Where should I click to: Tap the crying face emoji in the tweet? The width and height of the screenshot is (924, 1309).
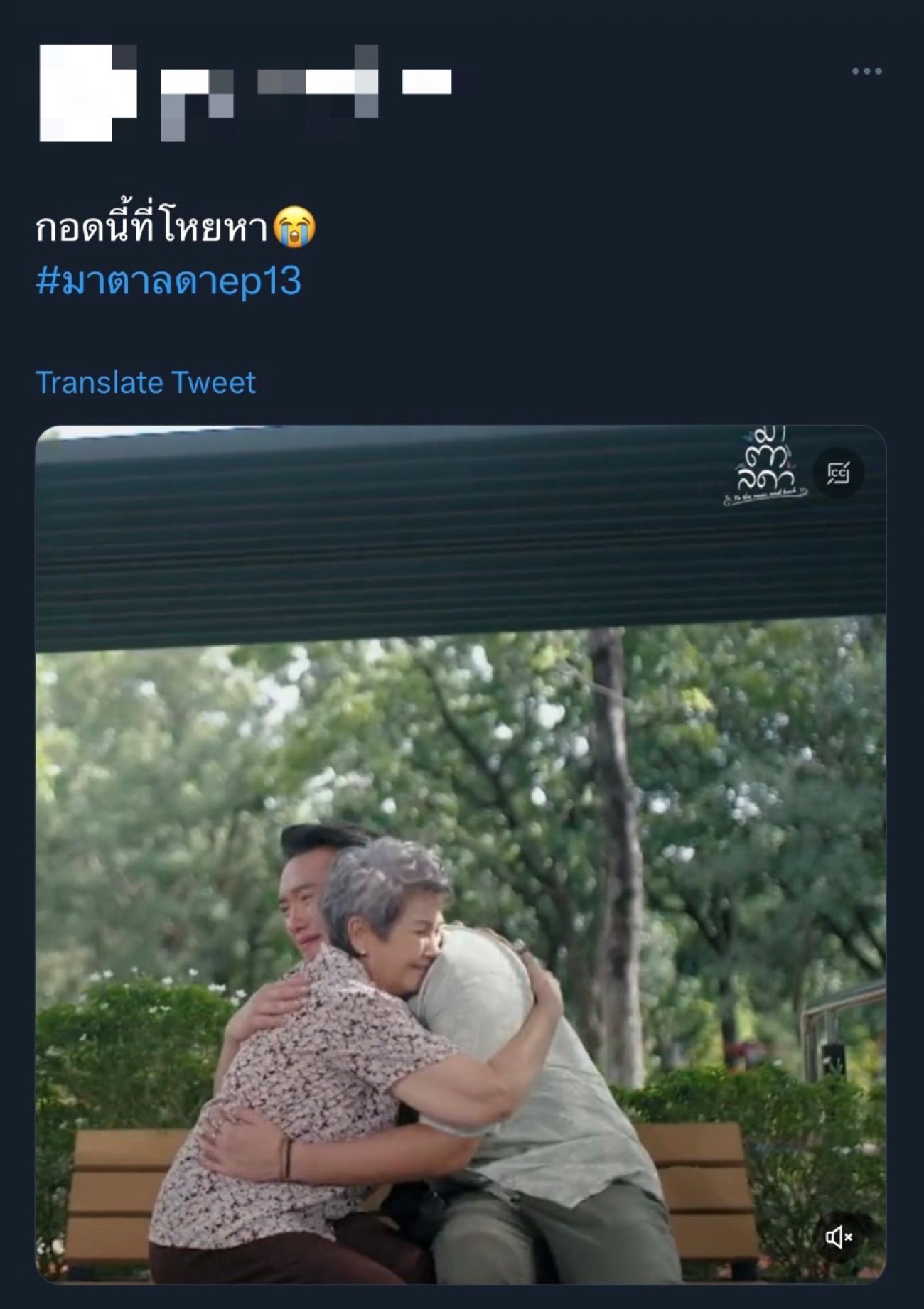[x=295, y=227]
